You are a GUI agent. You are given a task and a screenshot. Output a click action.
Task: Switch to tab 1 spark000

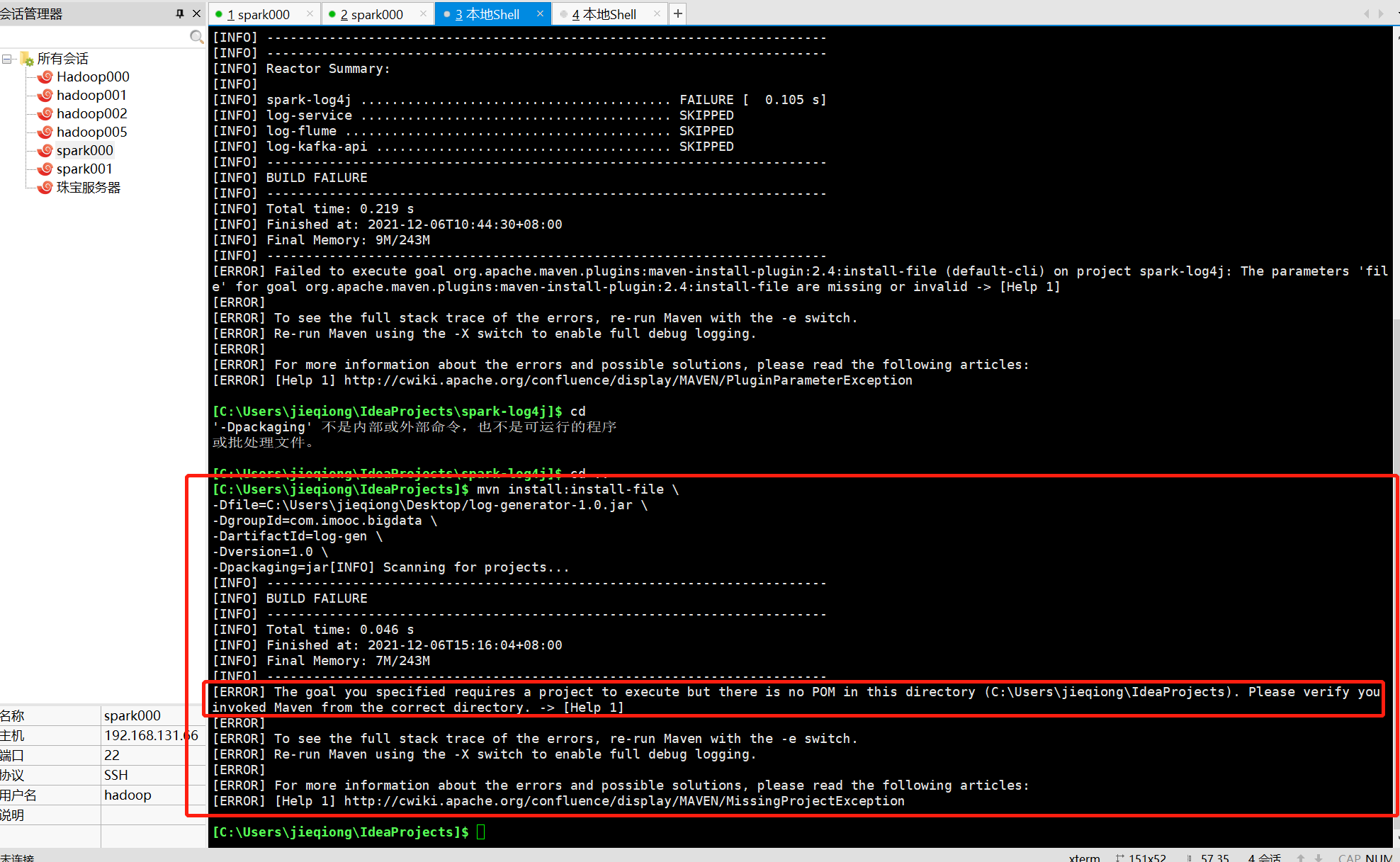(258, 14)
